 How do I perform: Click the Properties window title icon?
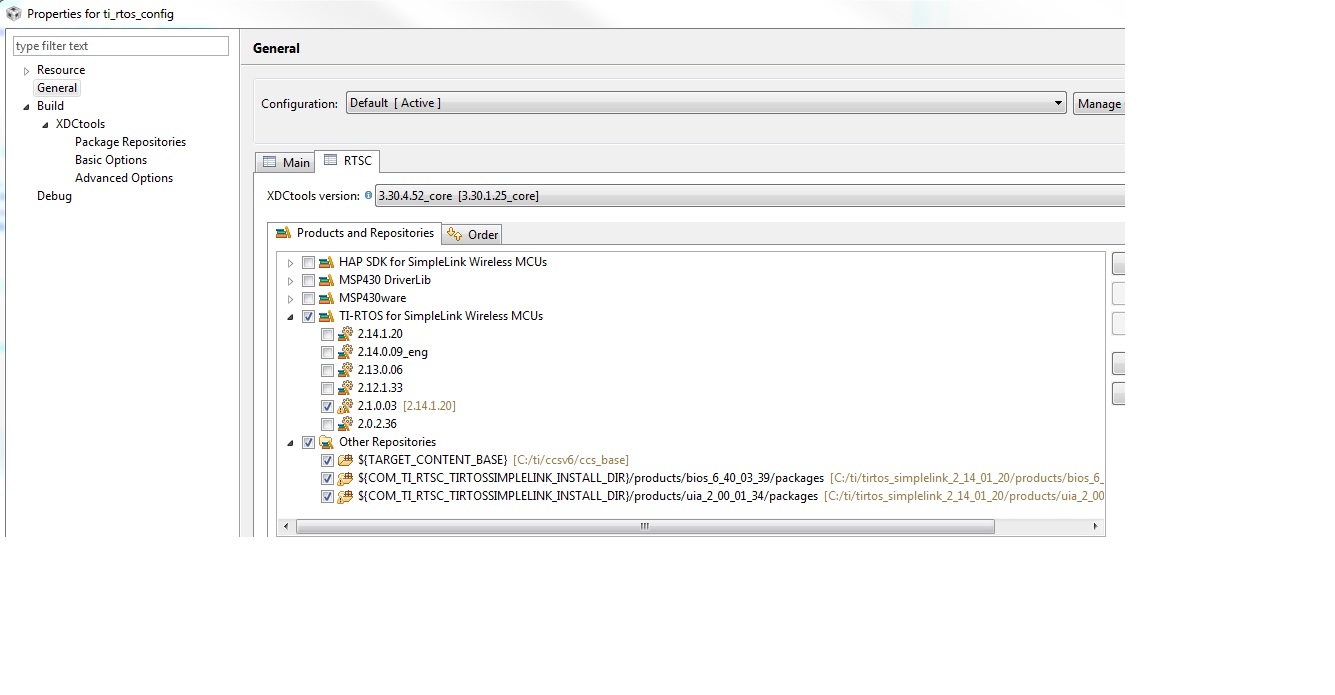tap(13, 13)
